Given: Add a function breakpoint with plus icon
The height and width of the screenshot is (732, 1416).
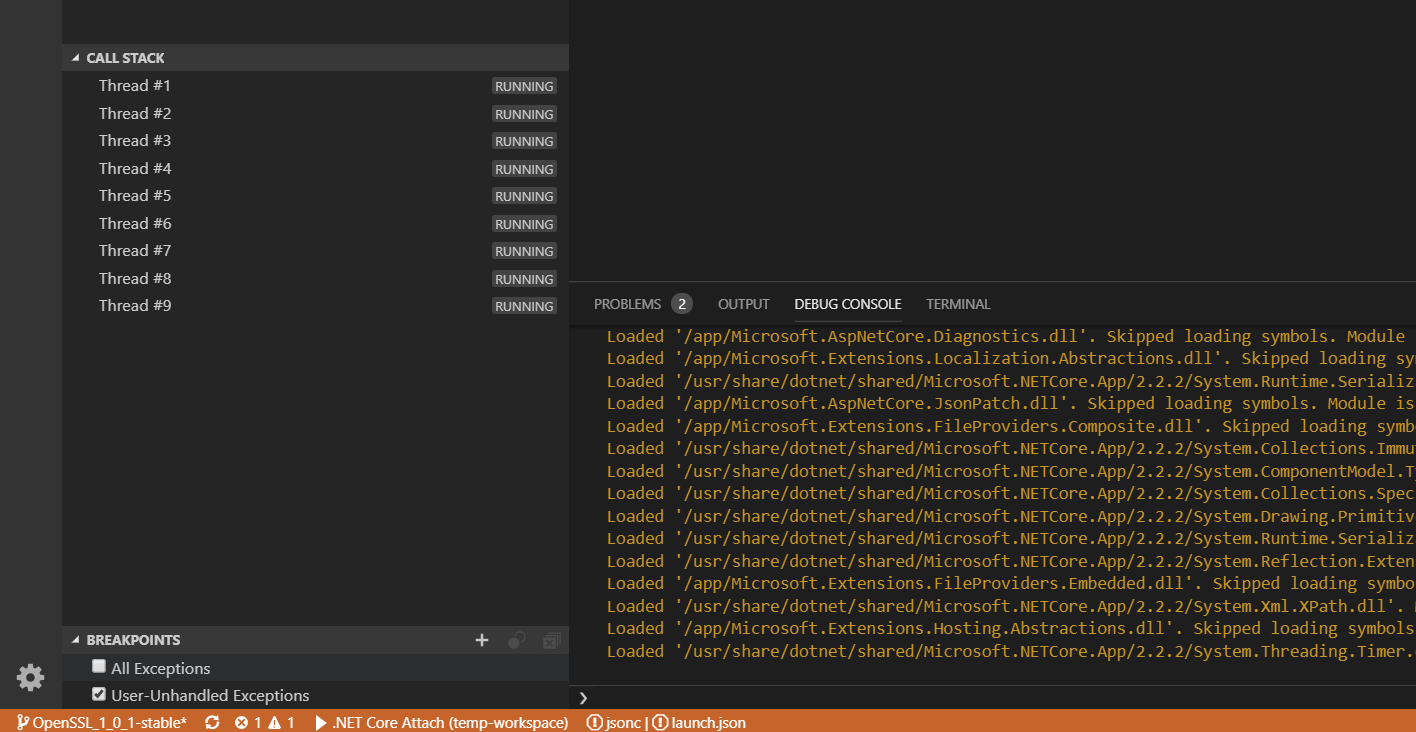Looking at the screenshot, I should (482, 640).
